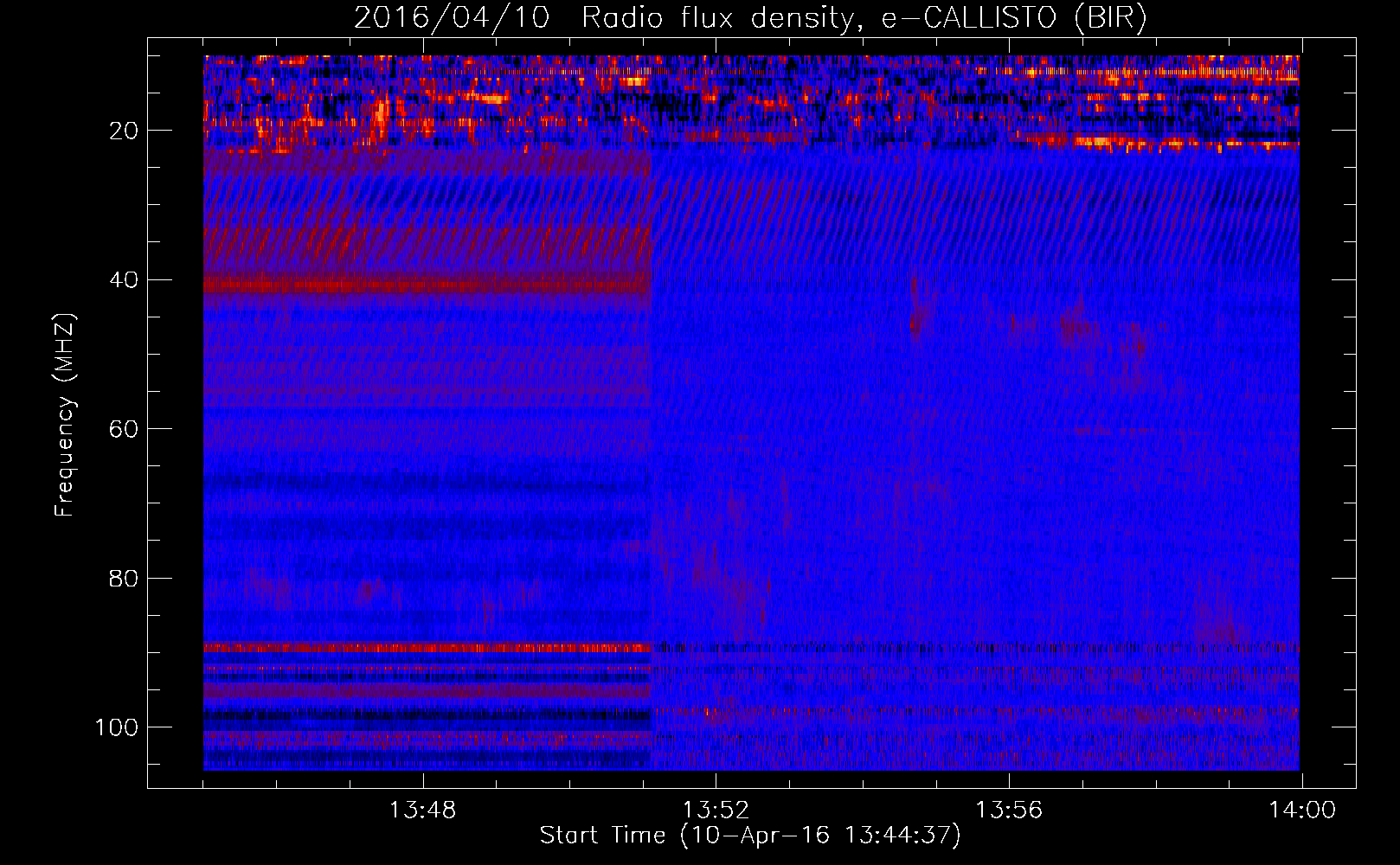Click the 13:56 time tick label
The width and height of the screenshot is (1400, 865).
coord(1009,811)
